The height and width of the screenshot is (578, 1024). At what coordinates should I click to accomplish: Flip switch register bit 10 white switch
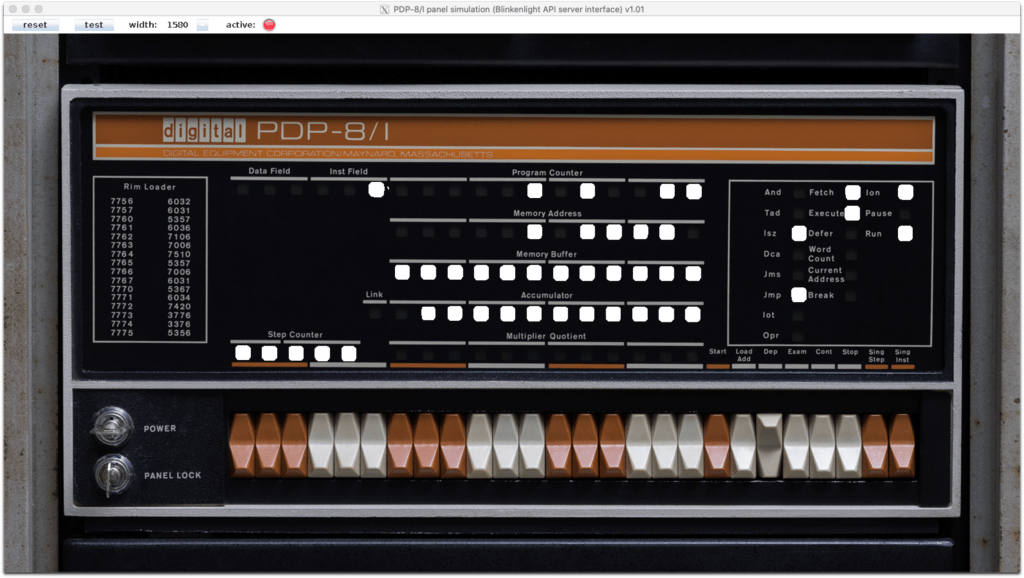click(664, 445)
